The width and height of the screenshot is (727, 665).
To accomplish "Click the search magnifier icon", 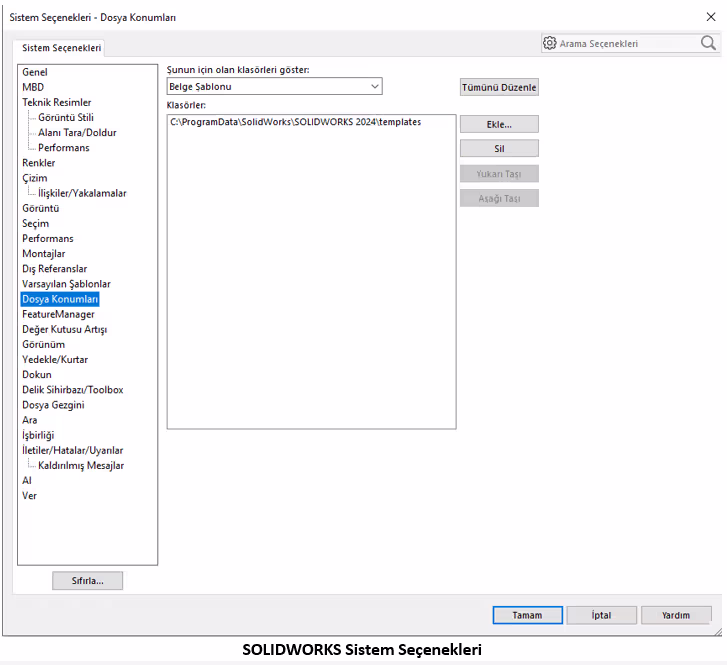I will click(x=708, y=43).
